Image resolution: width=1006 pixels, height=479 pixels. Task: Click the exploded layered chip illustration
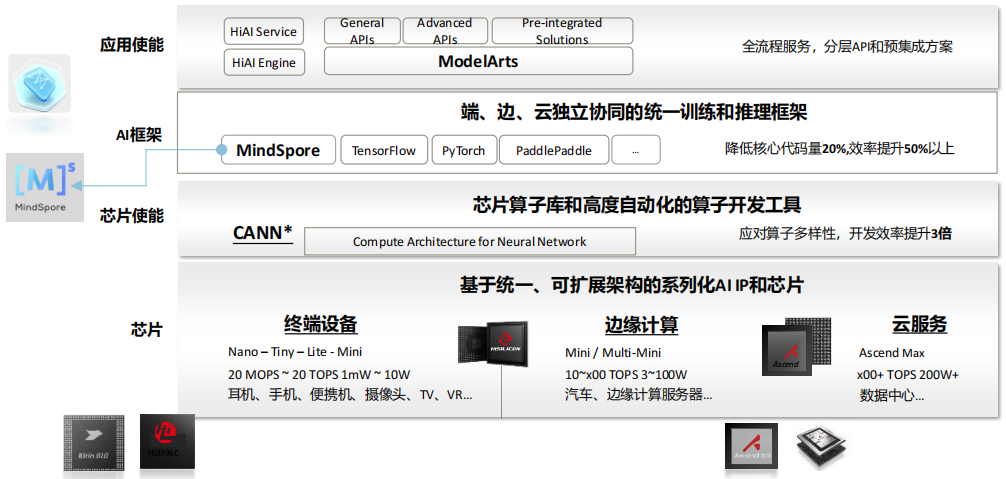[x=821, y=447]
